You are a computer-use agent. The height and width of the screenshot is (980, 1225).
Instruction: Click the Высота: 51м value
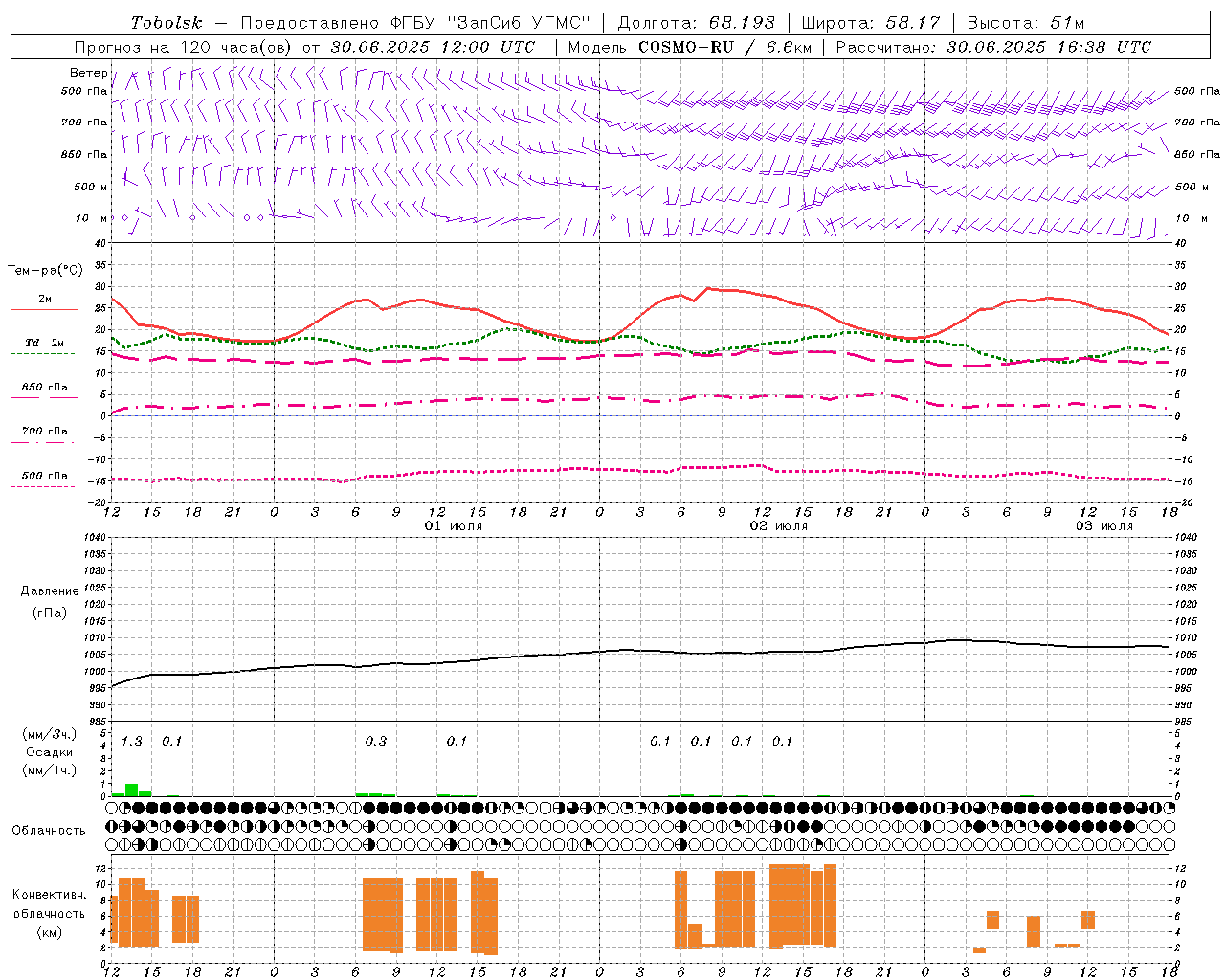(x=1026, y=23)
